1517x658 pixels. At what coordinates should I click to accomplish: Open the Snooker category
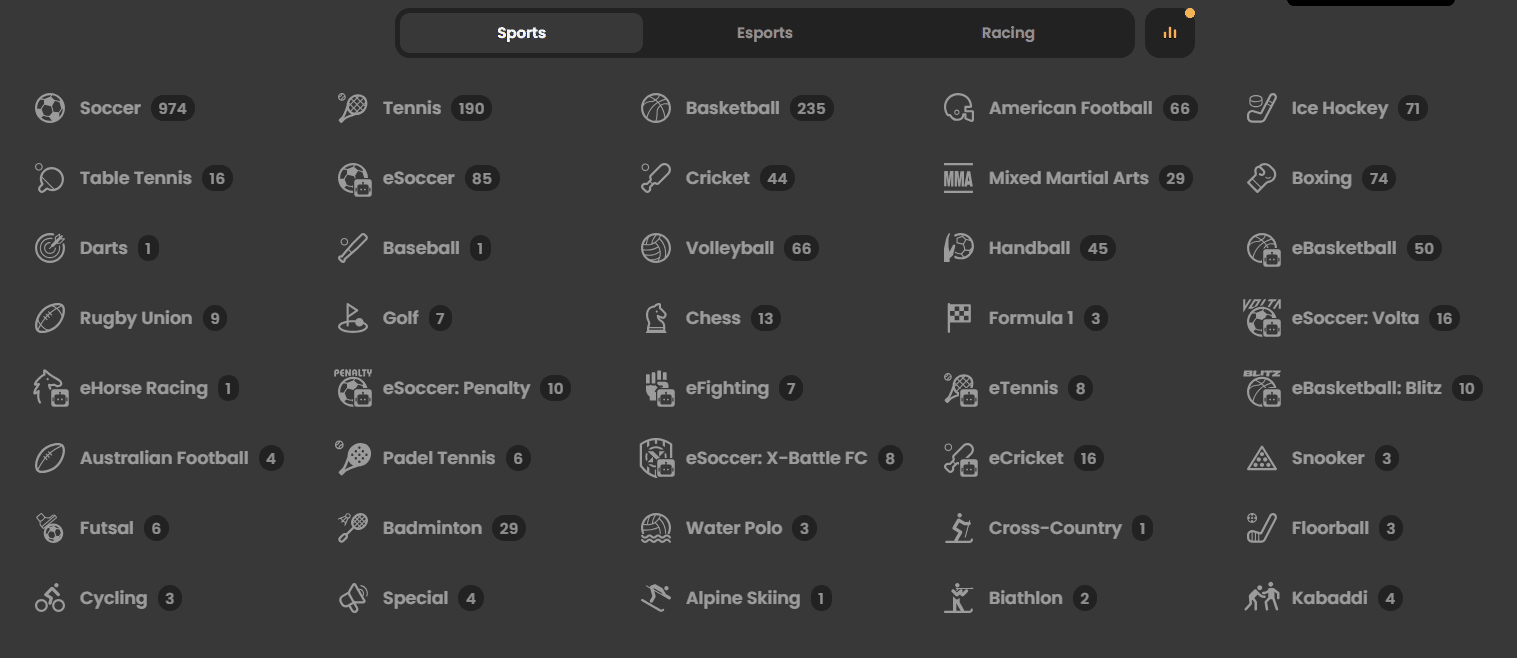coord(1328,457)
